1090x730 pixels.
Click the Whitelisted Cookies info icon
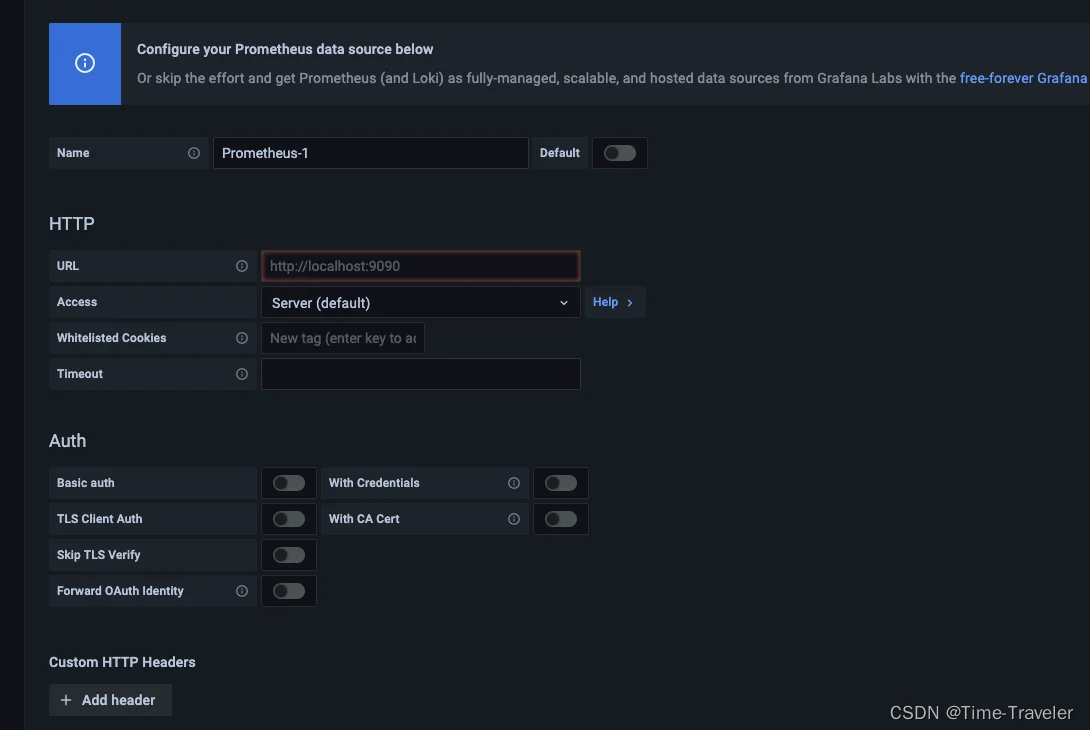[242, 338]
